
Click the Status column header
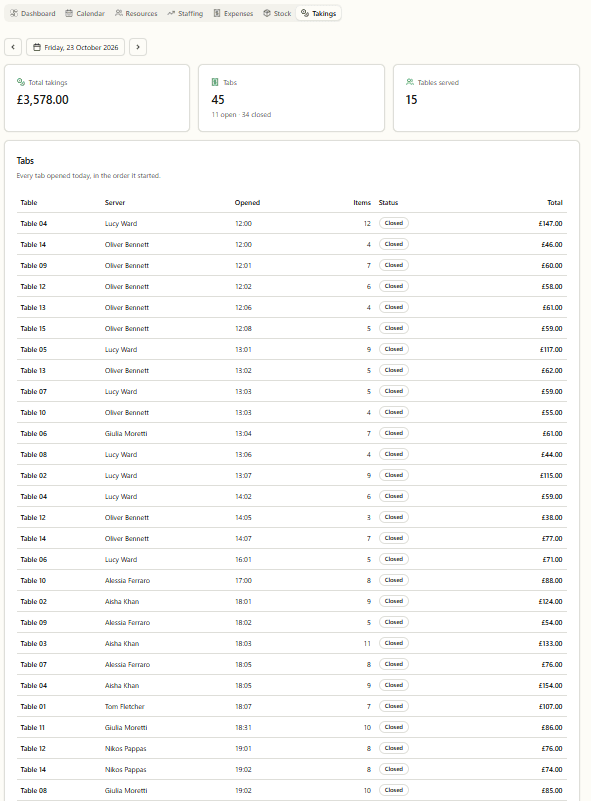click(x=388, y=203)
